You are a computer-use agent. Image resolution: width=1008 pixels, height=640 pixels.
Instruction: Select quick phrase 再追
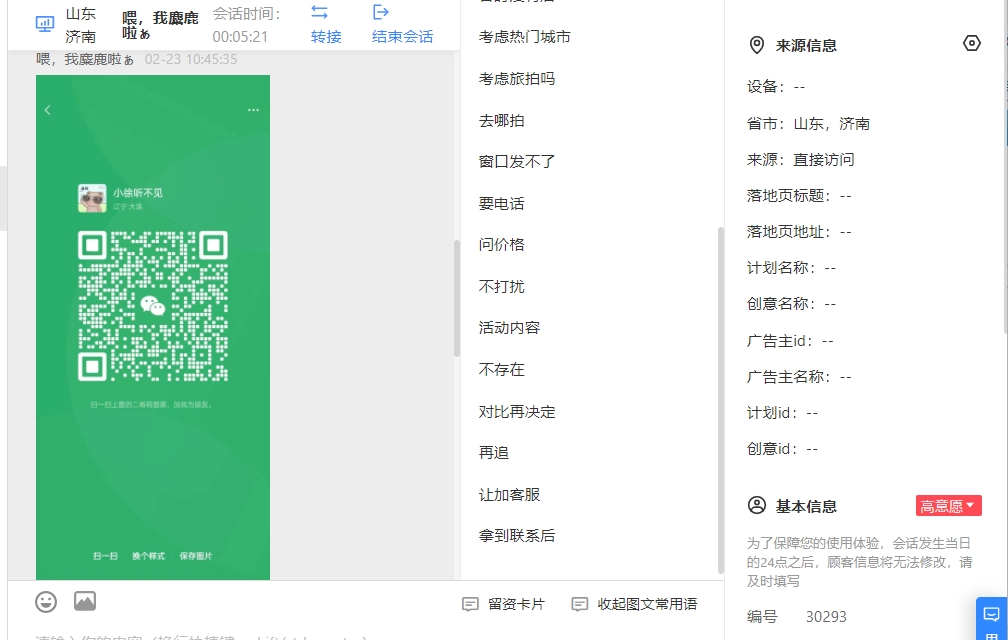click(494, 452)
